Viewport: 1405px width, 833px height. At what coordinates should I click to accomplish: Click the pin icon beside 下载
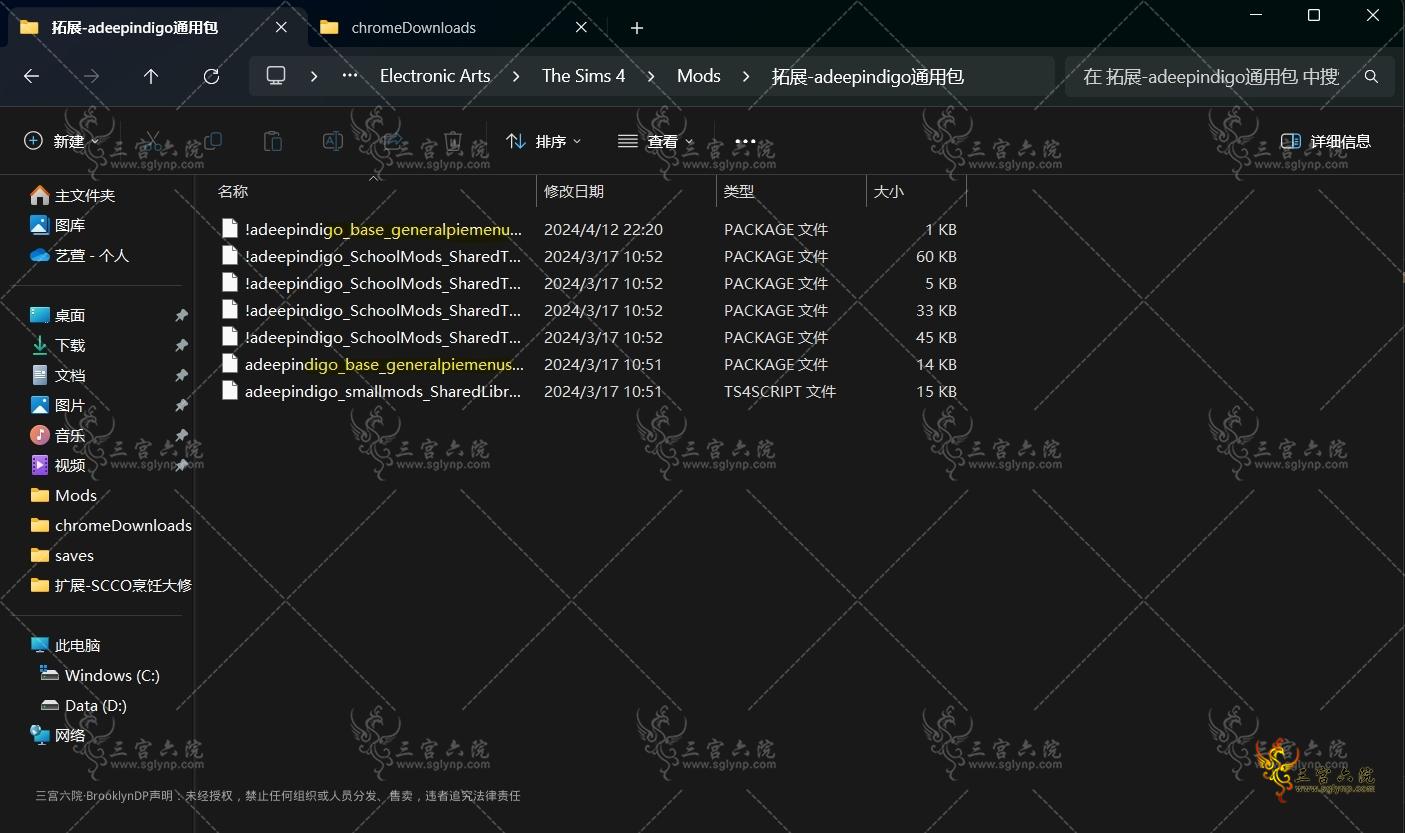[181, 345]
